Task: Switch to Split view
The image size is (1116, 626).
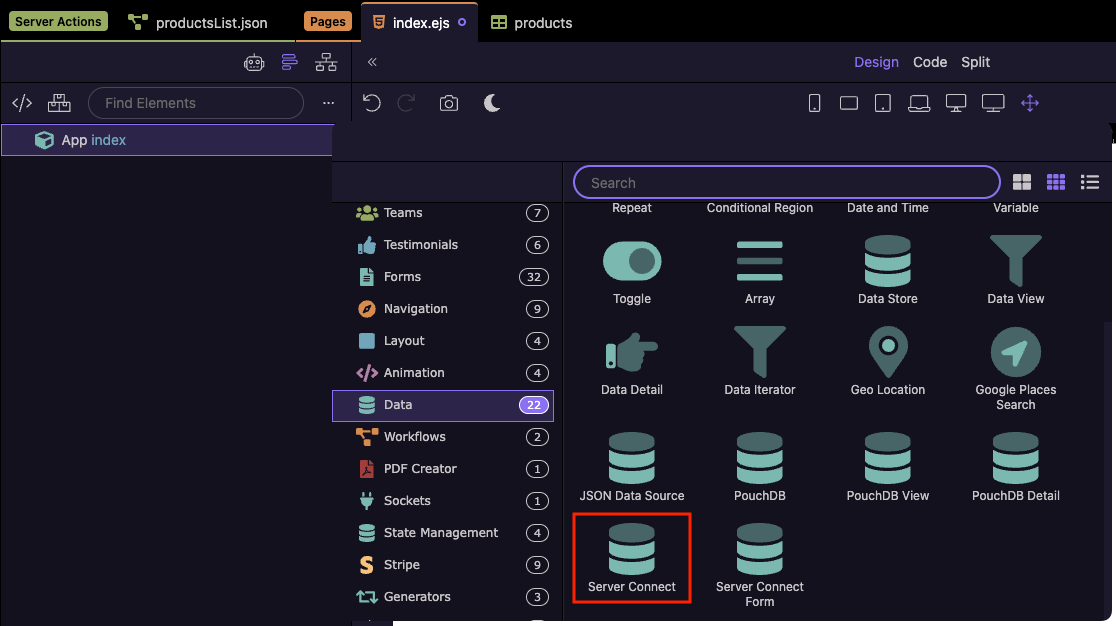Action: coord(976,62)
